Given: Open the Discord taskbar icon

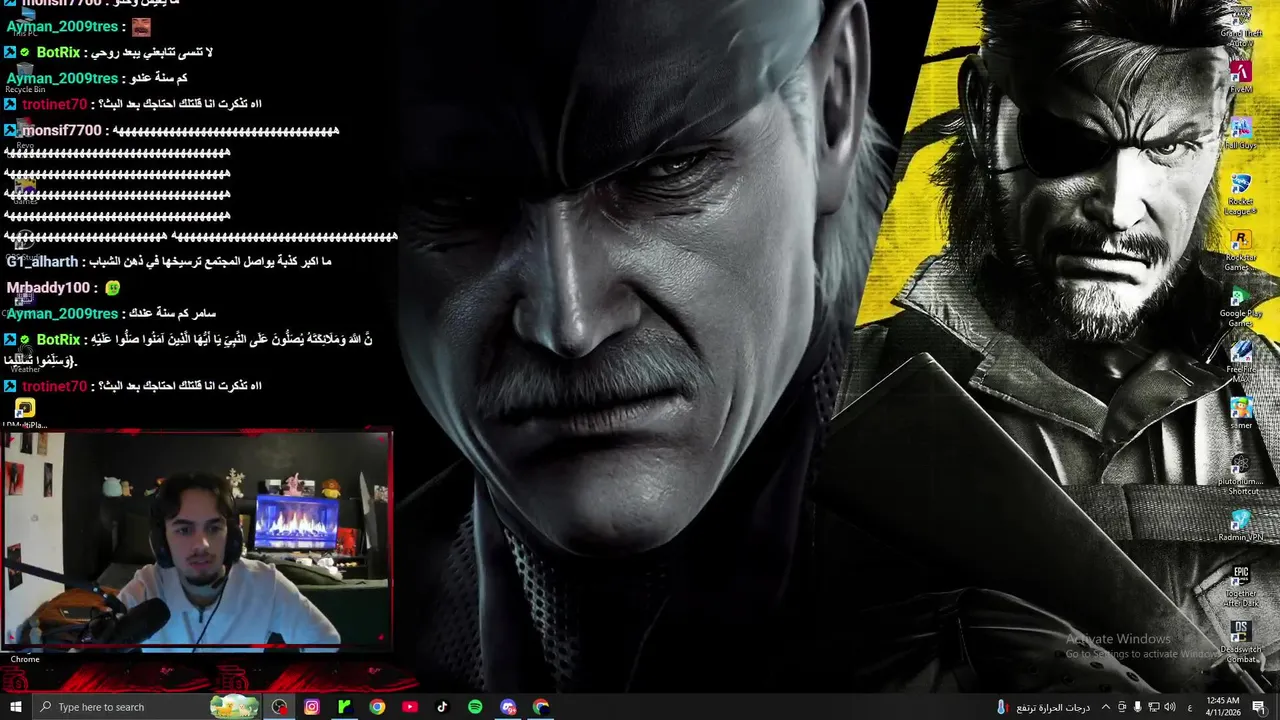Looking at the screenshot, I should click(x=508, y=707).
